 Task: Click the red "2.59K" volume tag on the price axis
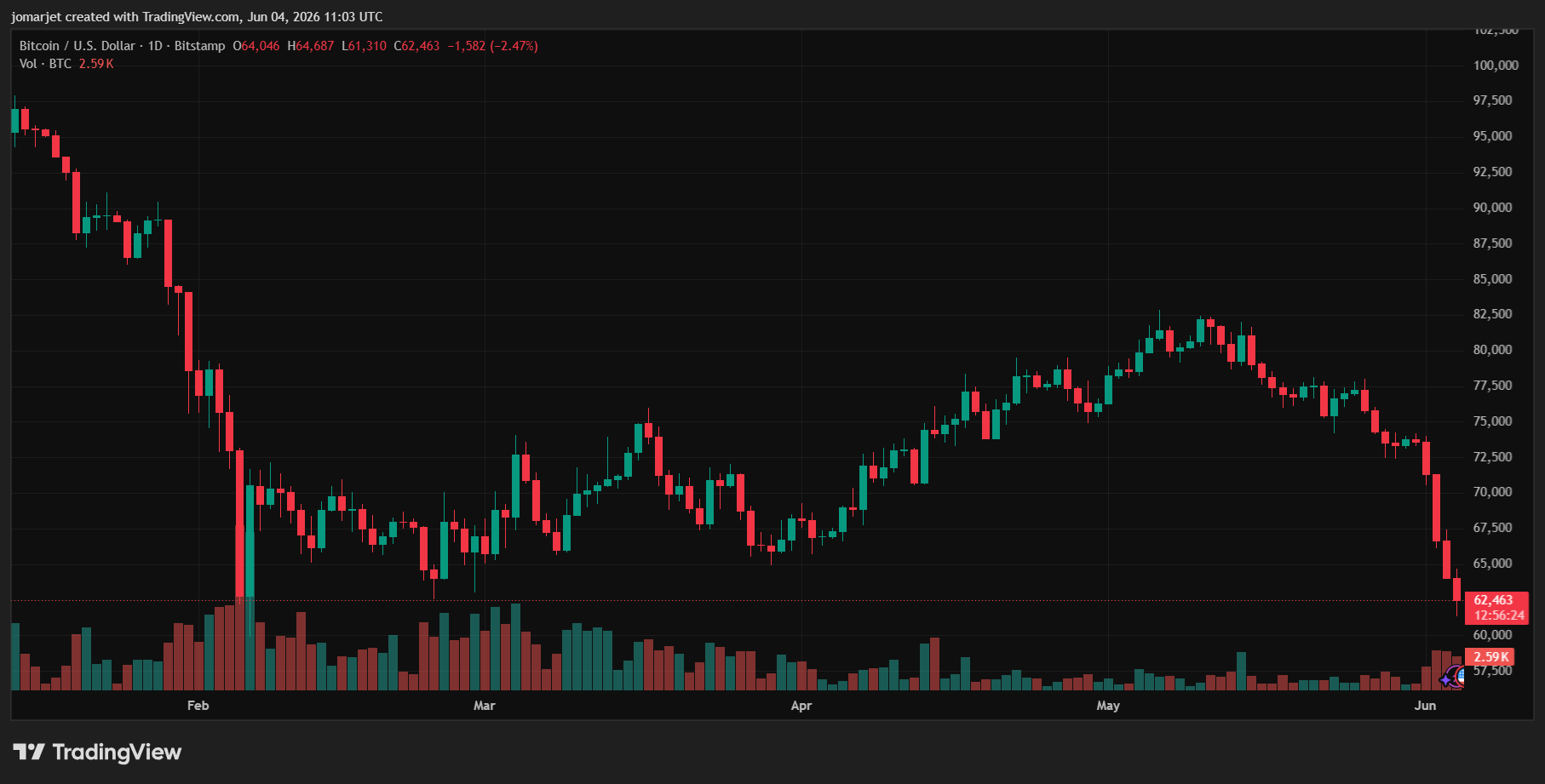[x=1491, y=656]
